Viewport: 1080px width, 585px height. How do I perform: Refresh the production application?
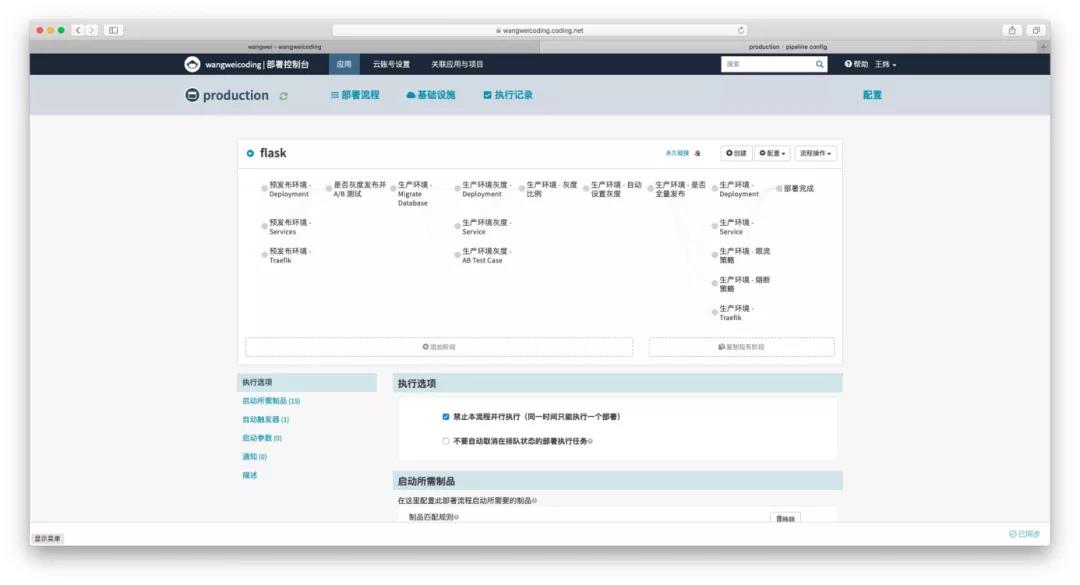[x=283, y=96]
